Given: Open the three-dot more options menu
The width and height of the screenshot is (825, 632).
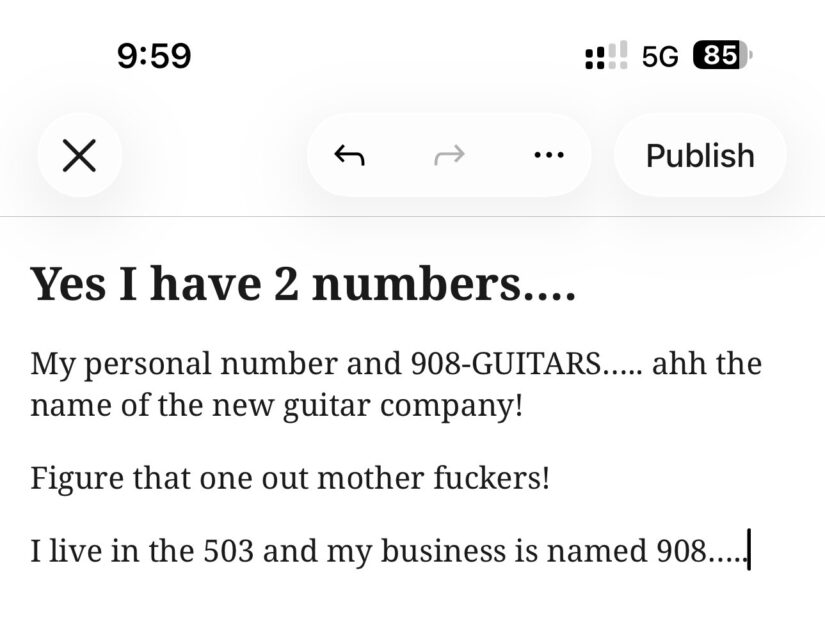Looking at the screenshot, I should 549,155.
